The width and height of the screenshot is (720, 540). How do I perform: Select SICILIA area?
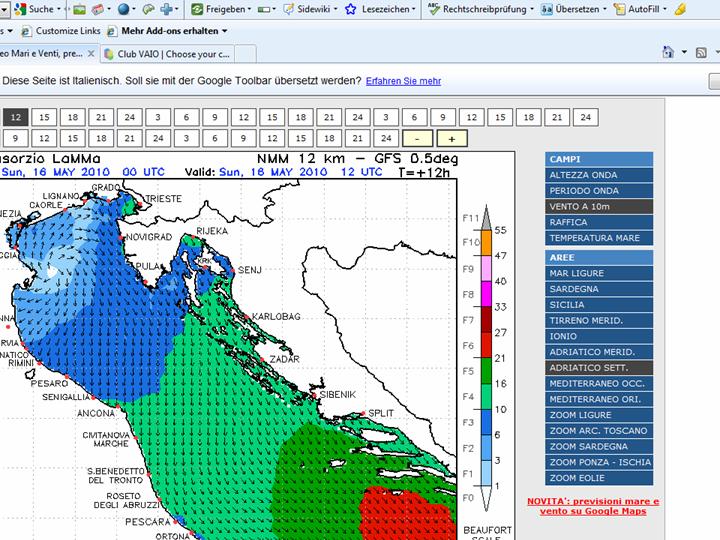599,304
